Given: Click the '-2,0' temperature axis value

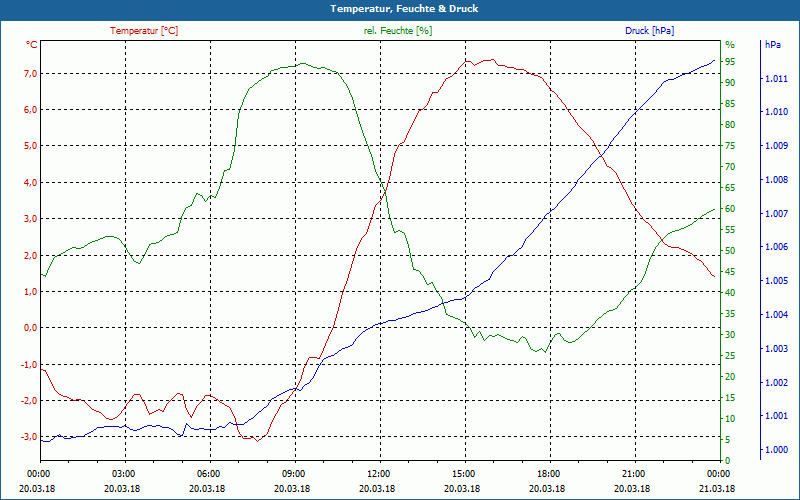Looking at the screenshot, I should click(29, 401).
